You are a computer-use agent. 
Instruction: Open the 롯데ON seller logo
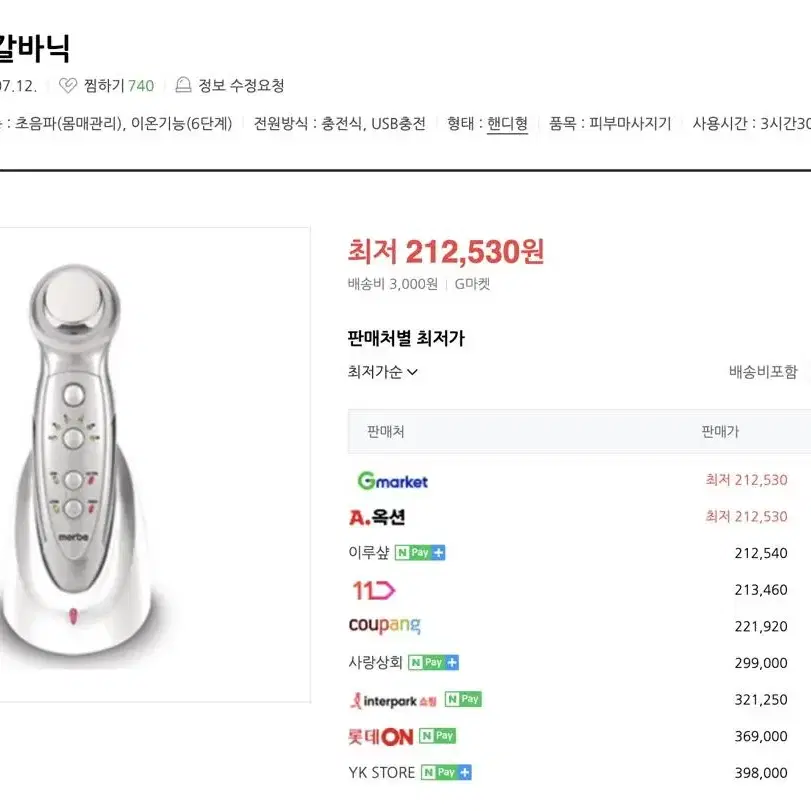pyautogui.click(x=381, y=737)
